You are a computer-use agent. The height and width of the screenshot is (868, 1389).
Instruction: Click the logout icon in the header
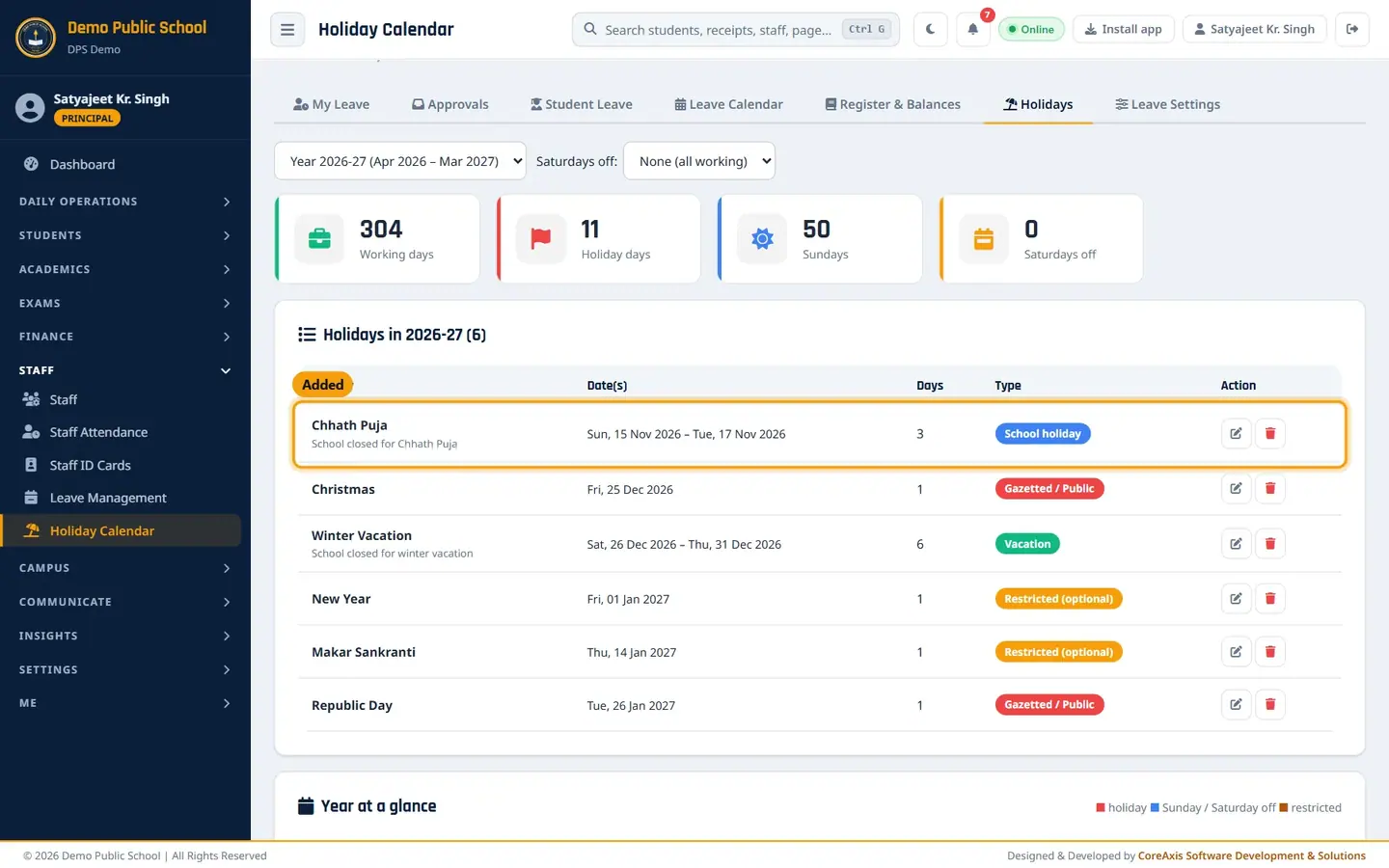pos(1352,29)
